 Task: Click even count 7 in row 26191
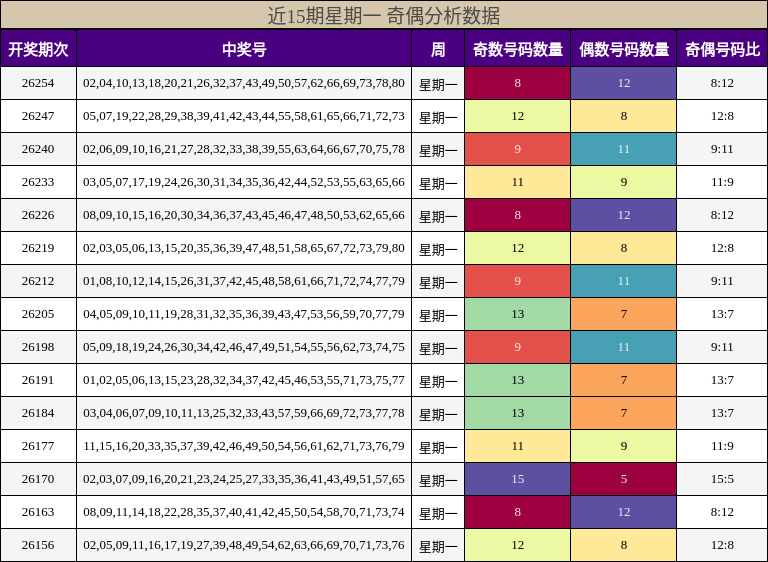pos(624,380)
